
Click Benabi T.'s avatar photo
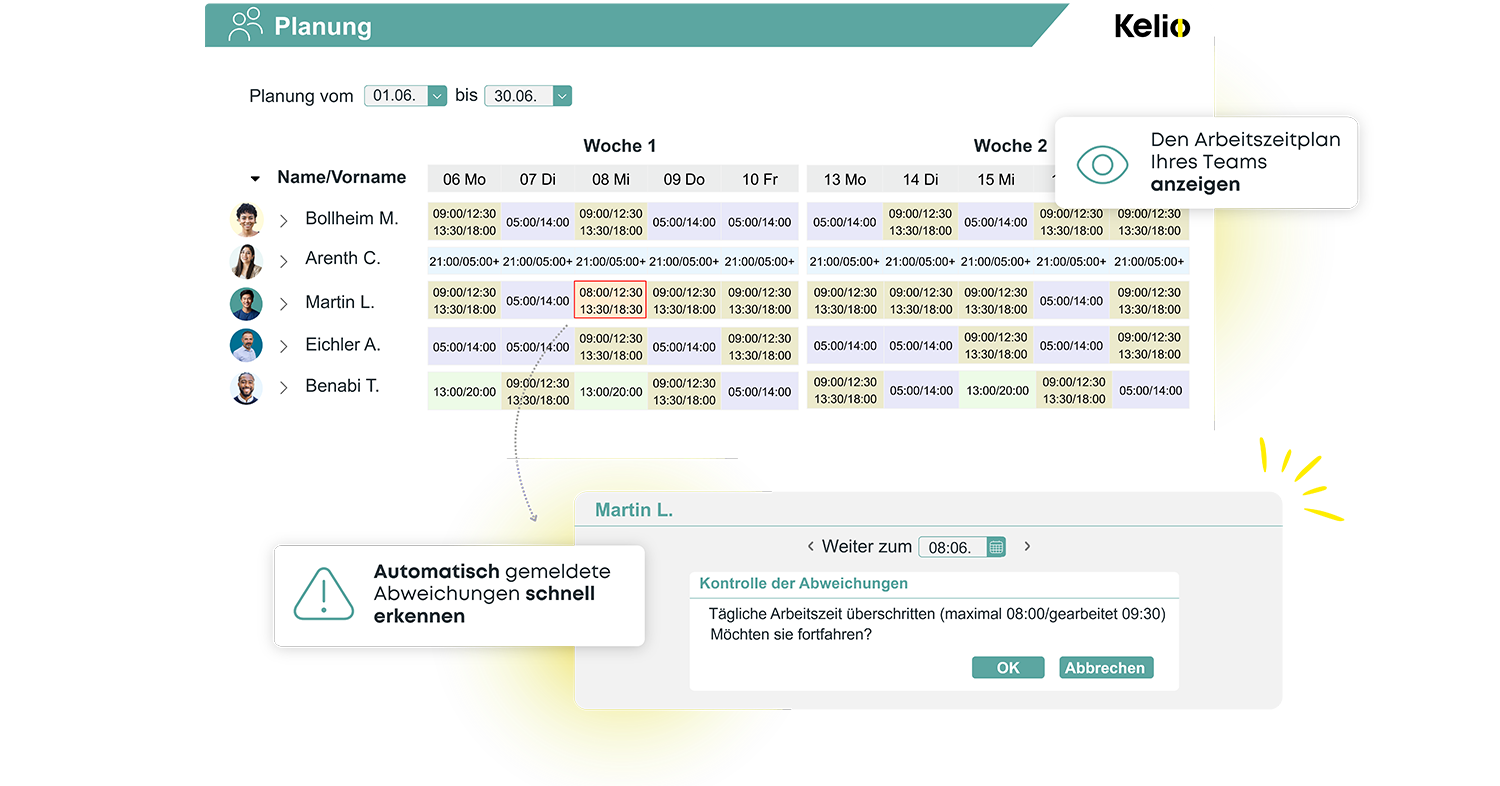[246, 387]
